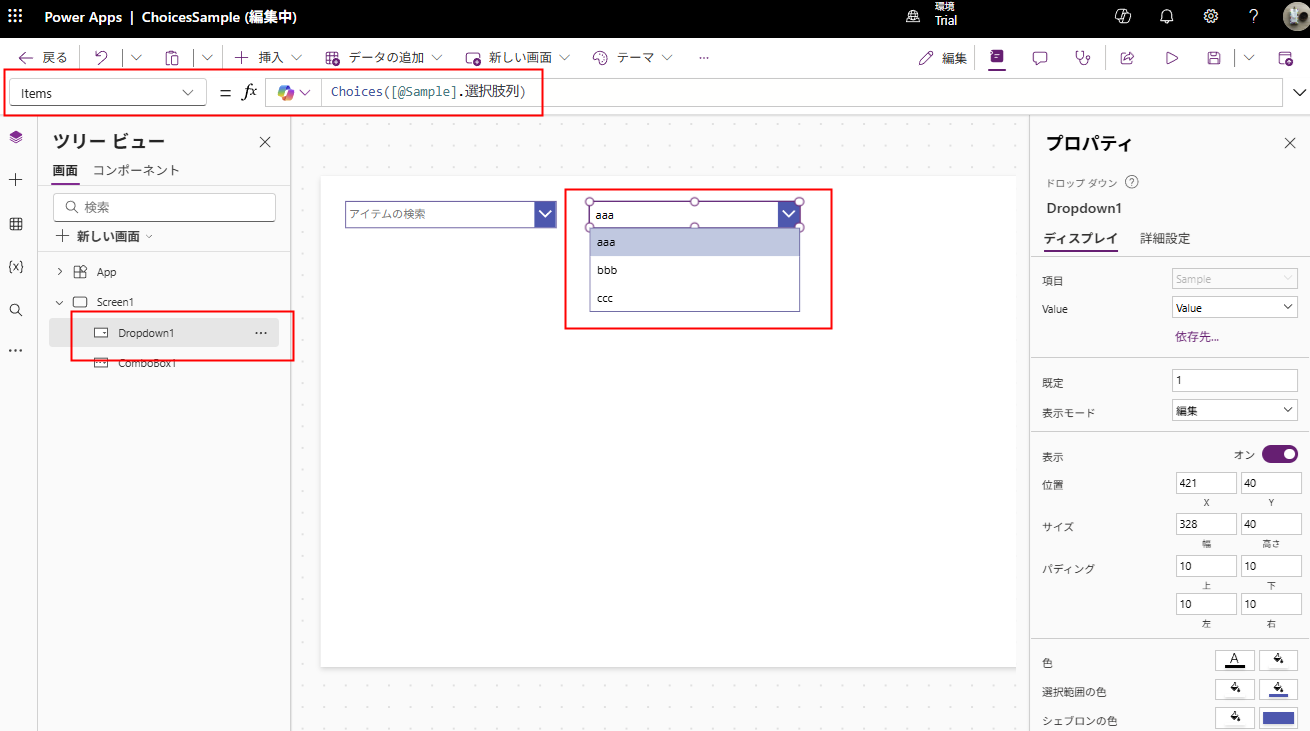Screen dimensions: 1310x731
Task: Pick the chevron color swatch at panel bottom
Action: (x=1278, y=717)
